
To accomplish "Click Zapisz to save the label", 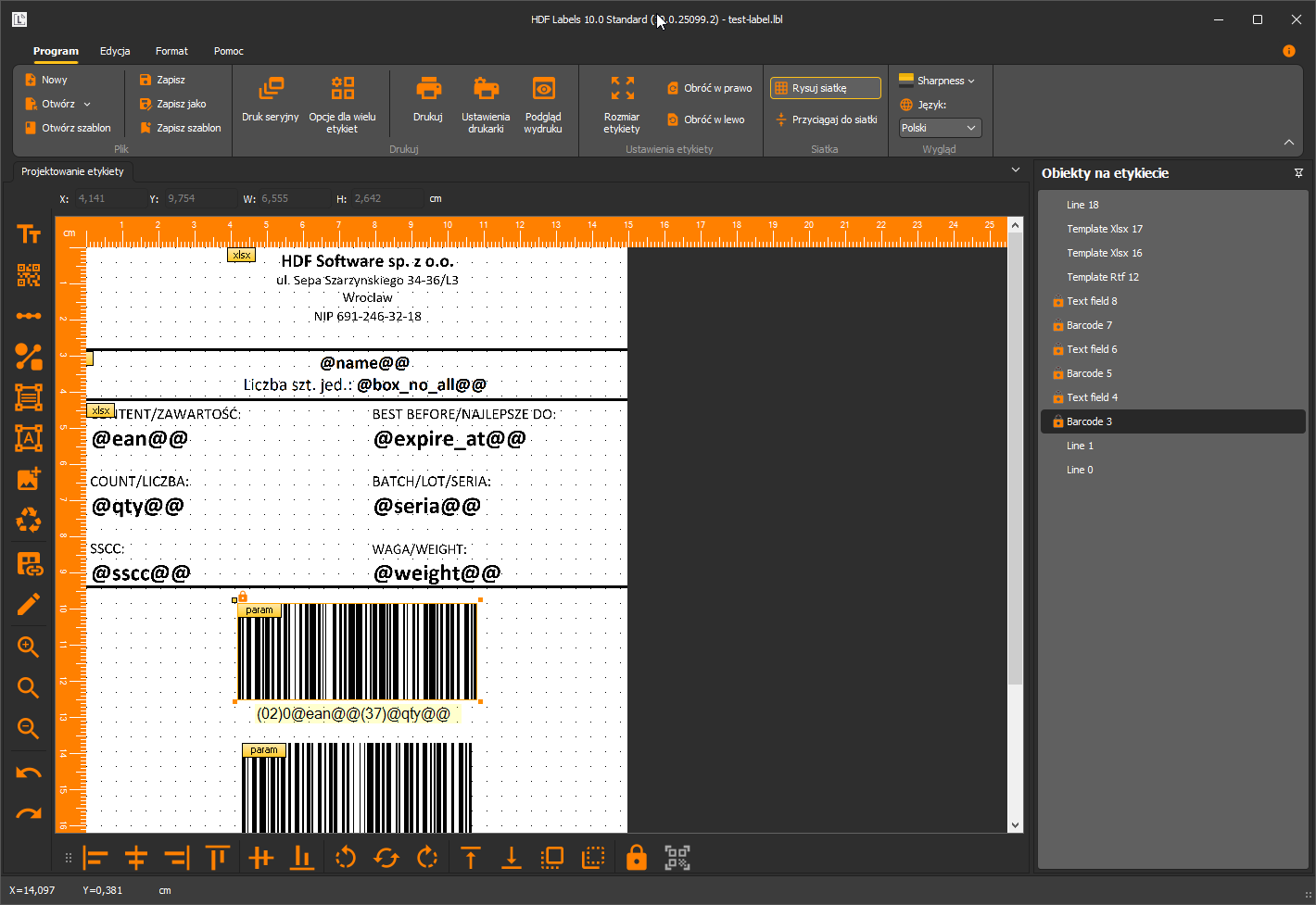I will click(x=162, y=80).
